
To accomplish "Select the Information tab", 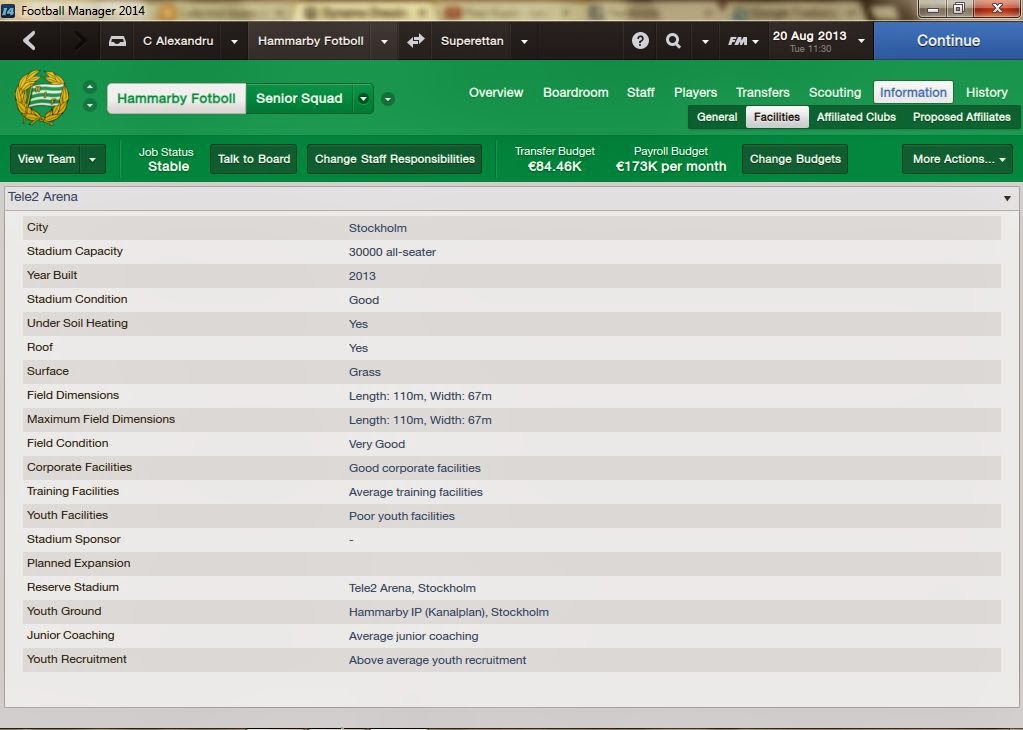I will pyautogui.click(x=913, y=93).
